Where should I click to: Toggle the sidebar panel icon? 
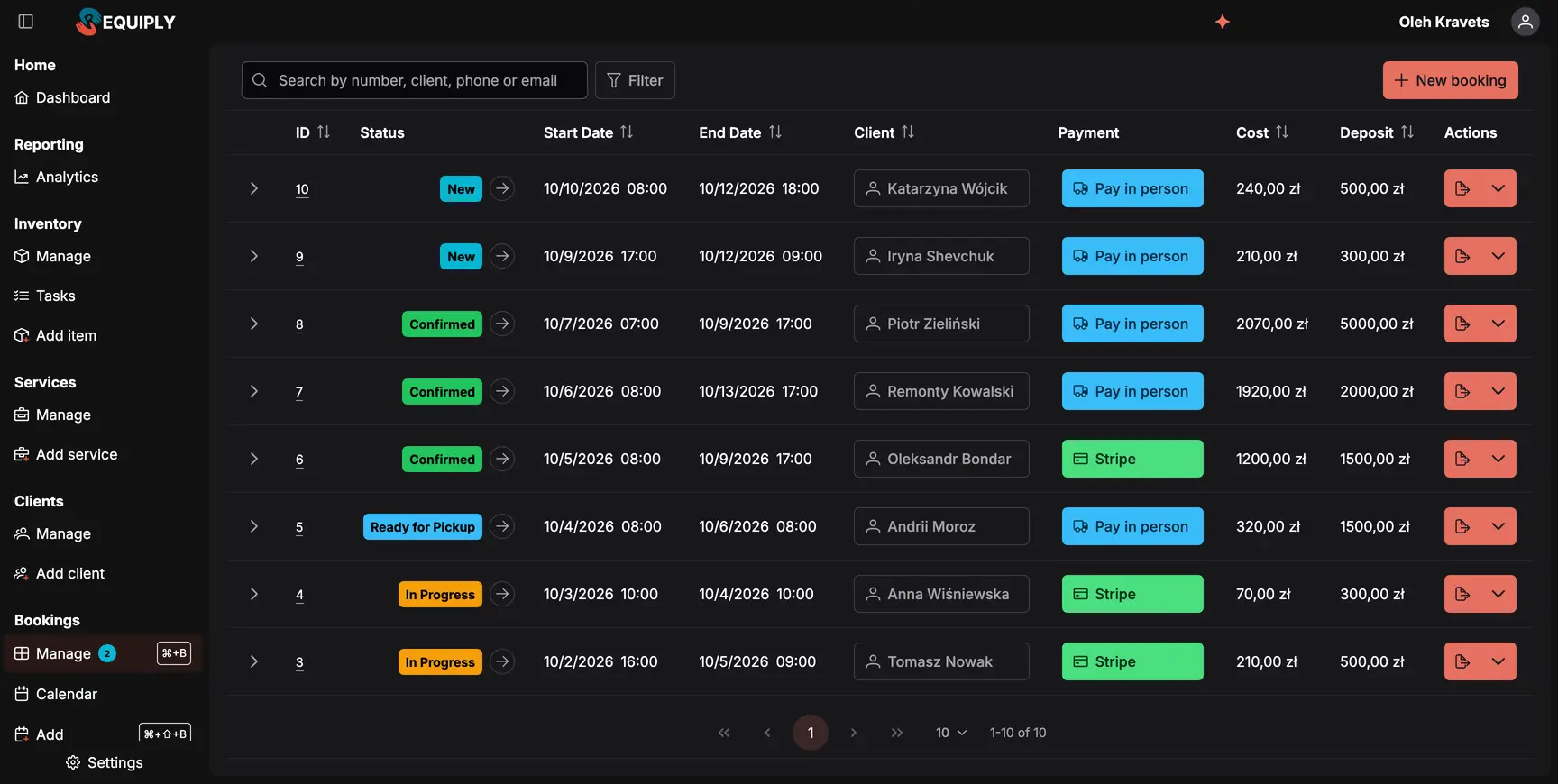(25, 22)
